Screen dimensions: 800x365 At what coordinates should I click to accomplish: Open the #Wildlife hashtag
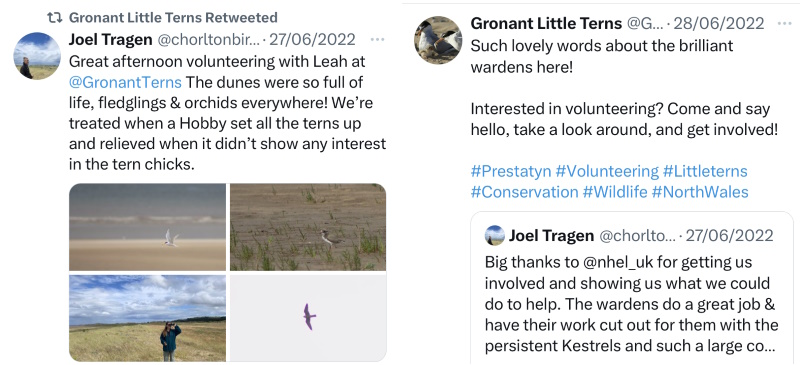point(615,192)
